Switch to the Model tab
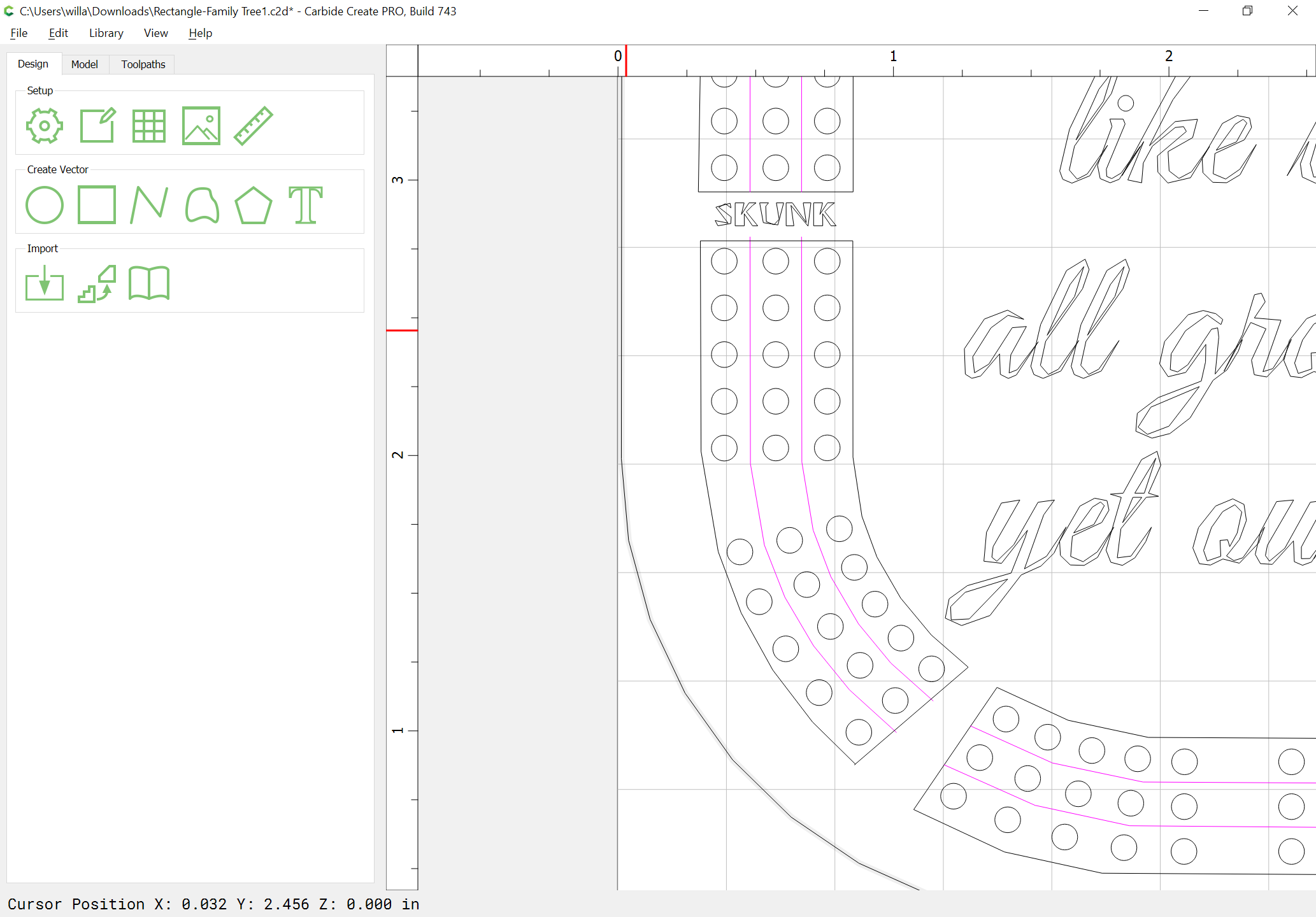The width and height of the screenshot is (1316, 917). [85, 64]
